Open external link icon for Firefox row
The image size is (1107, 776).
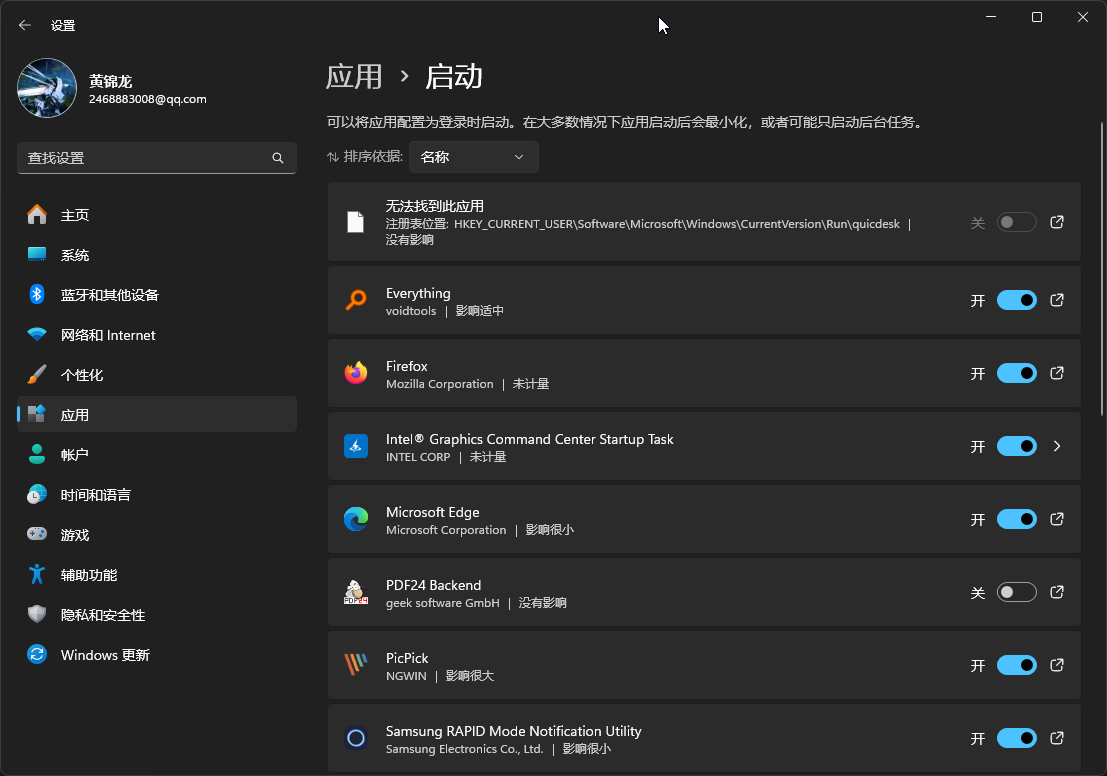click(x=1057, y=373)
